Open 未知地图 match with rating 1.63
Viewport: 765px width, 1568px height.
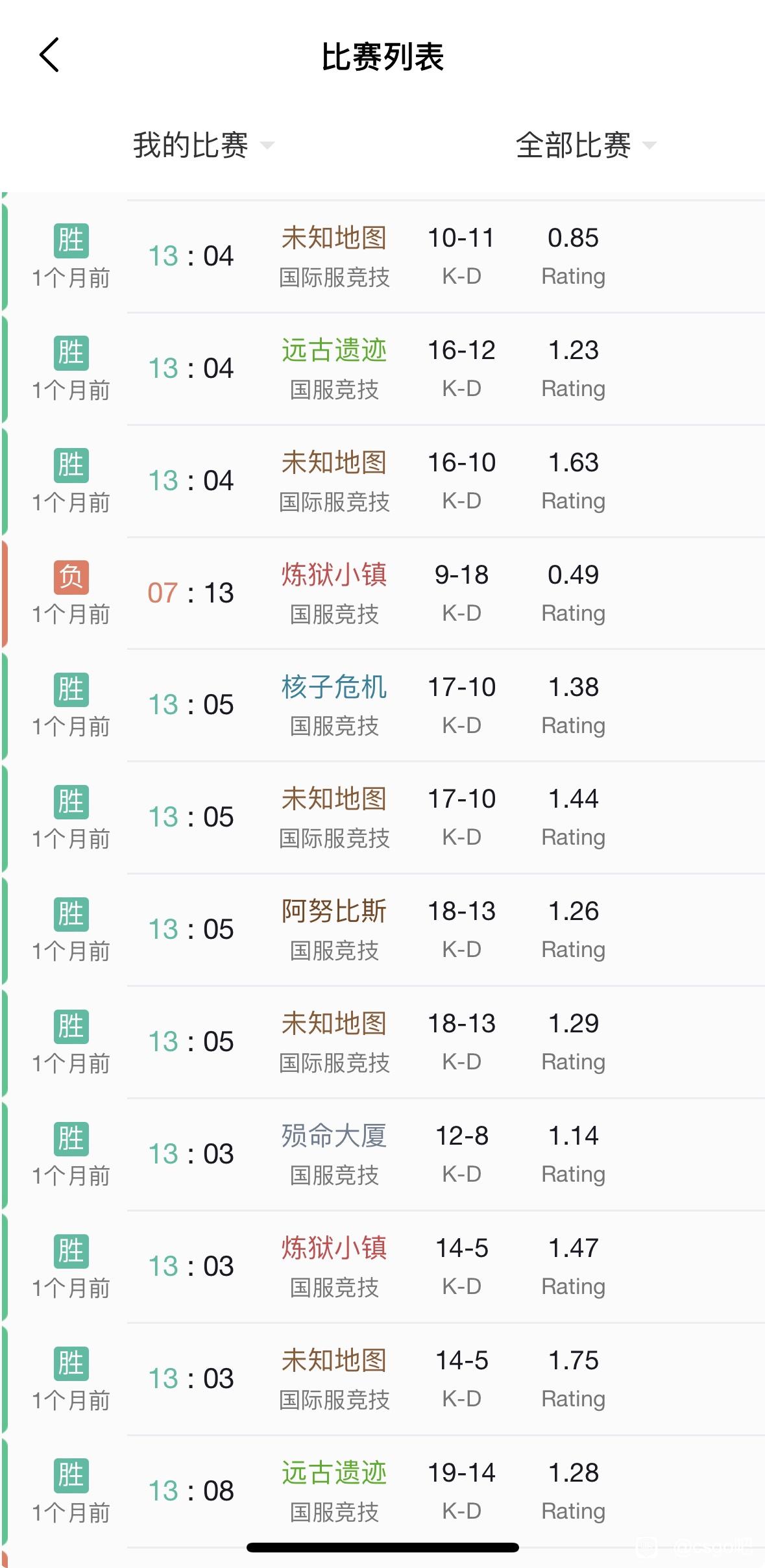382,481
